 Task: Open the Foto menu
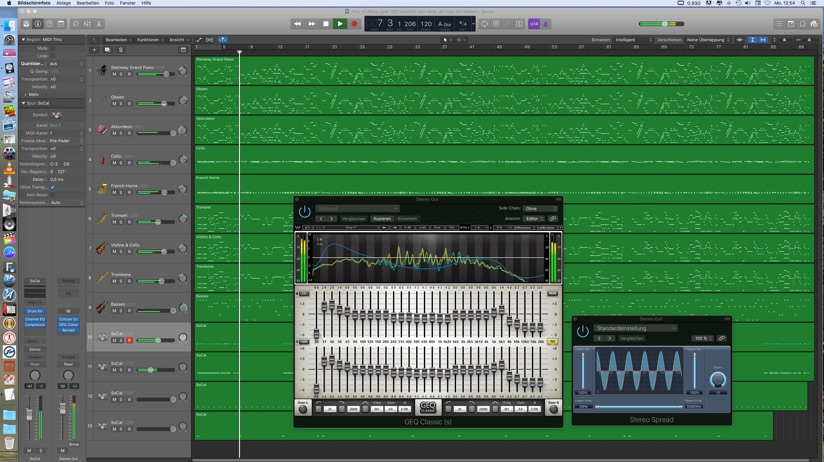109,3
